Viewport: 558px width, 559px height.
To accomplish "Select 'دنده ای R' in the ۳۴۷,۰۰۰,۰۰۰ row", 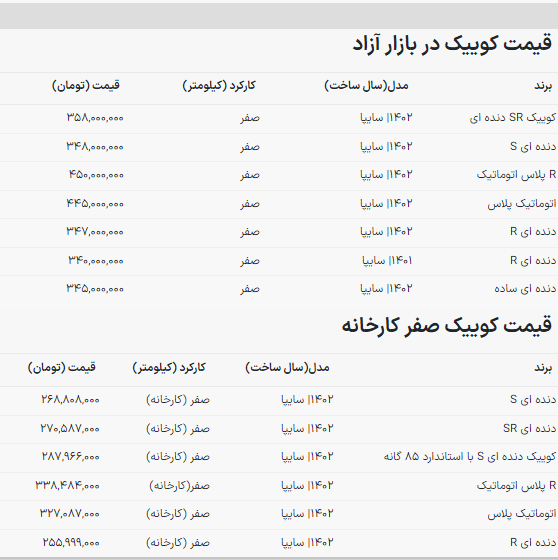I will point(533,232).
